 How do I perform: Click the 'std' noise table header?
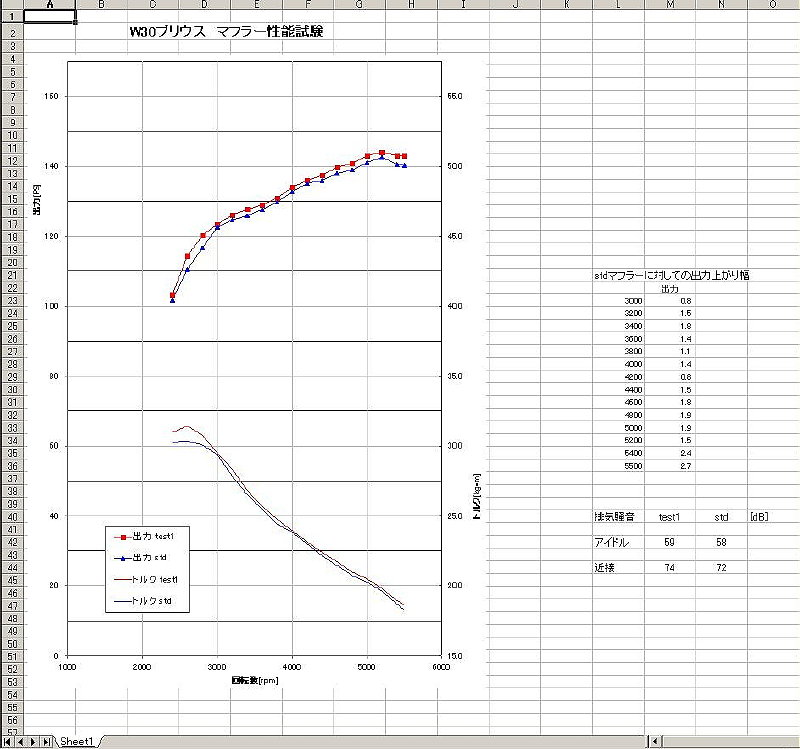[721, 517]
